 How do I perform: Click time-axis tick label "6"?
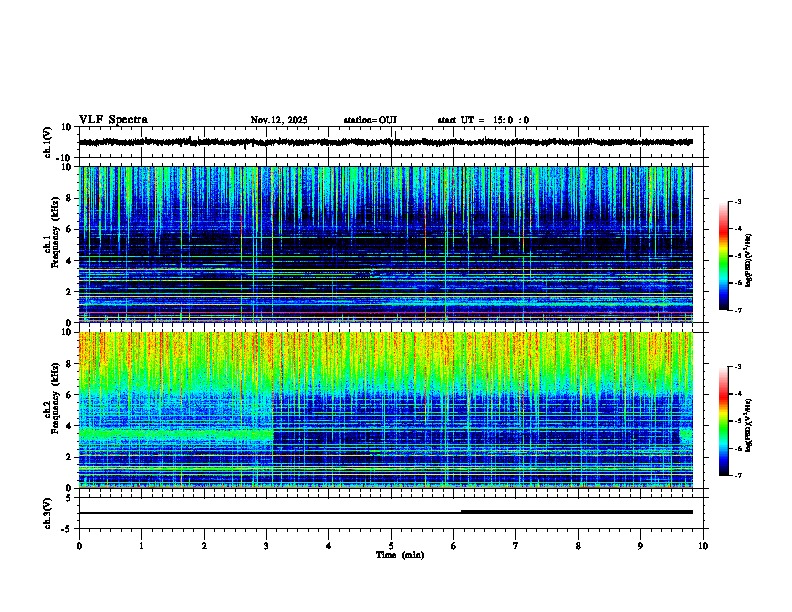pyautogui.click(x=454, y=546)
